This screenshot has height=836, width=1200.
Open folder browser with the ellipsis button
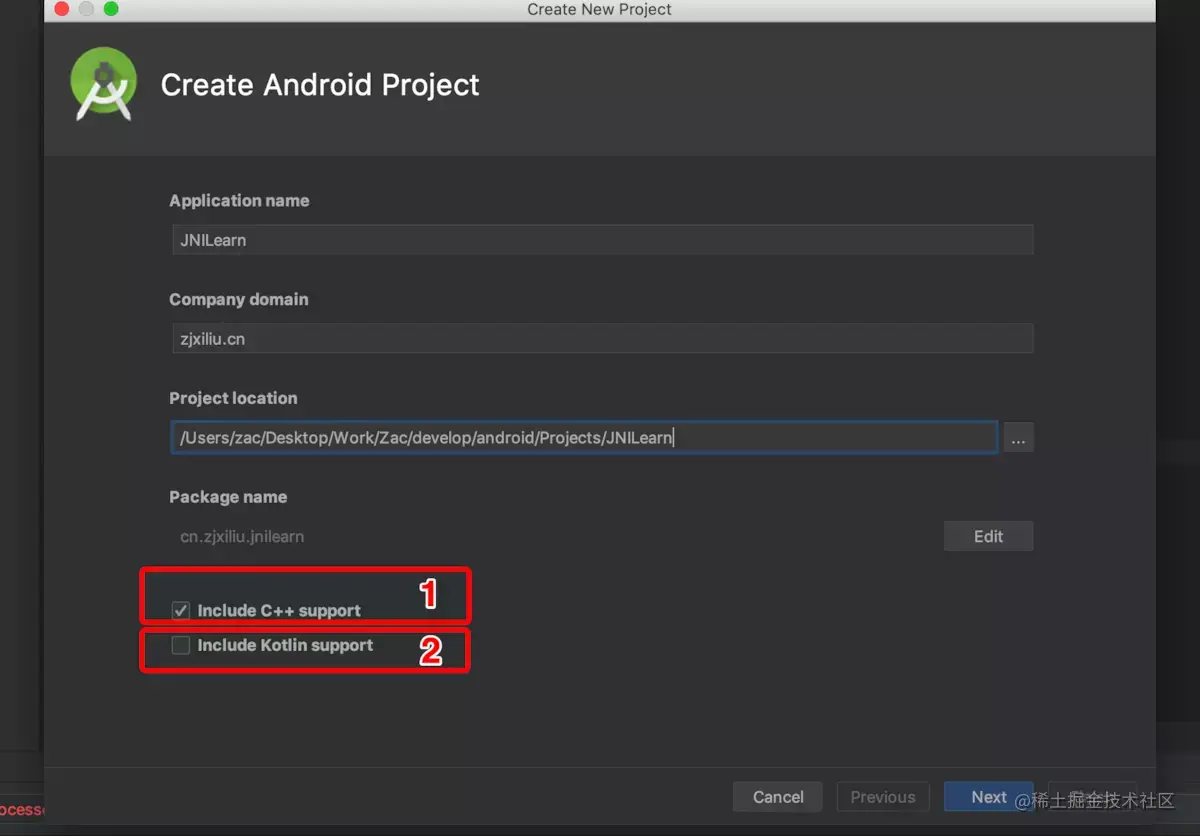click(x=1018, y=438)
